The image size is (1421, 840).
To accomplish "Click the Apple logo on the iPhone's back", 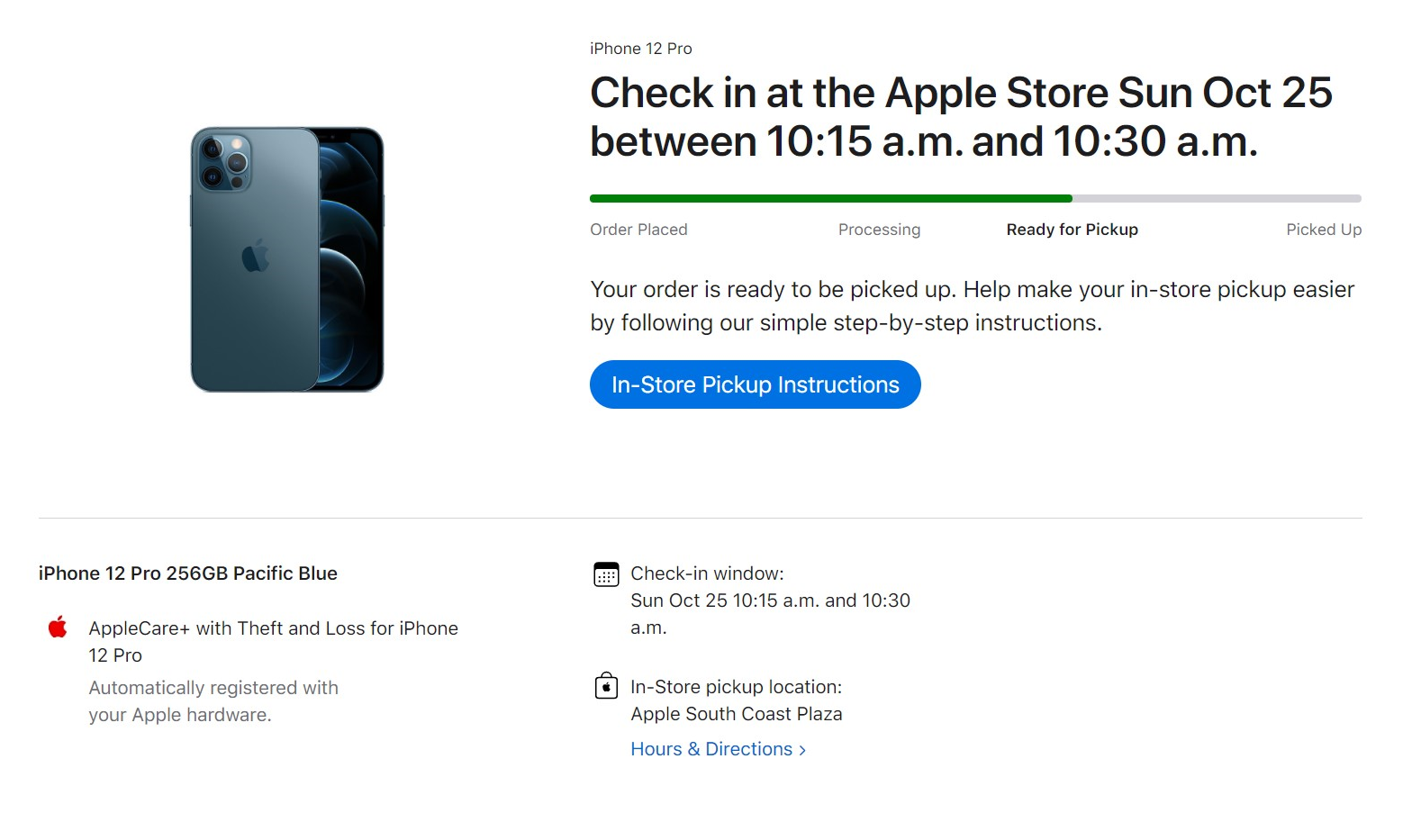I will tap(256, 257).
